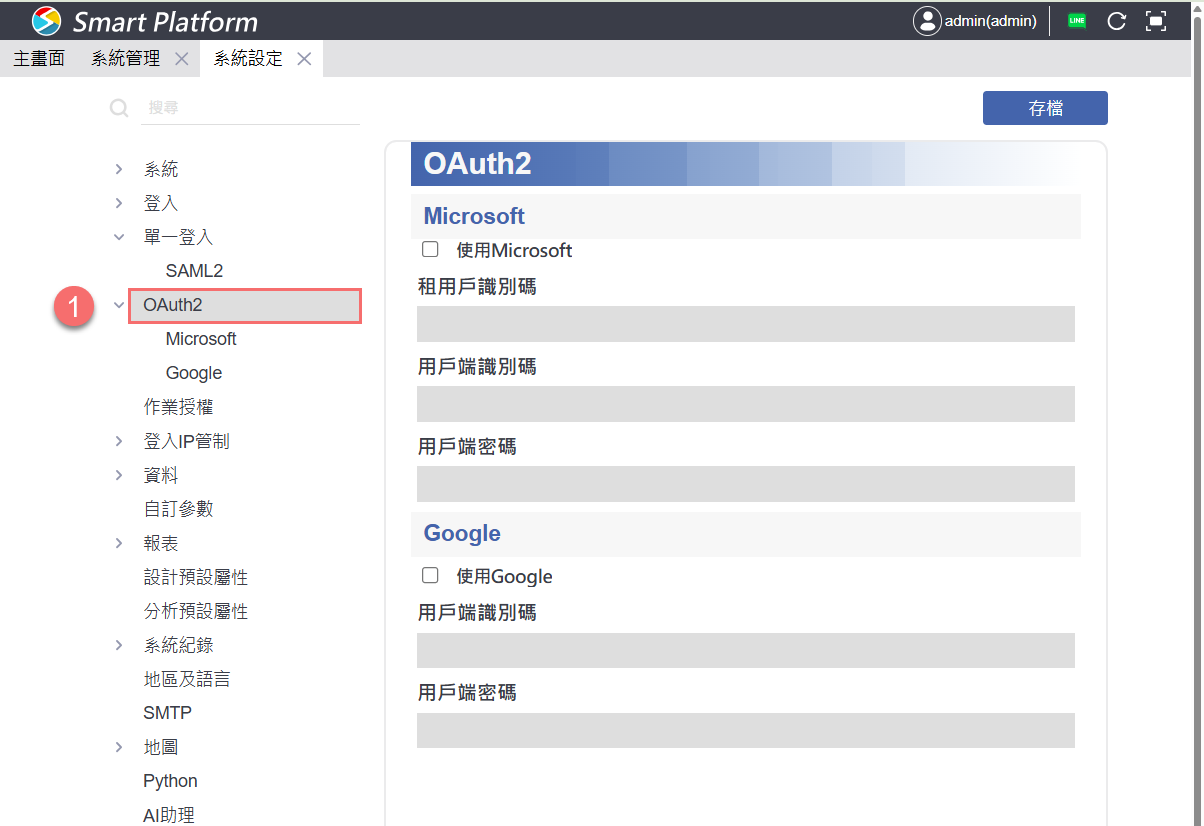Click the green LINE icon
1204x826 pixels.
[1076, 21]
